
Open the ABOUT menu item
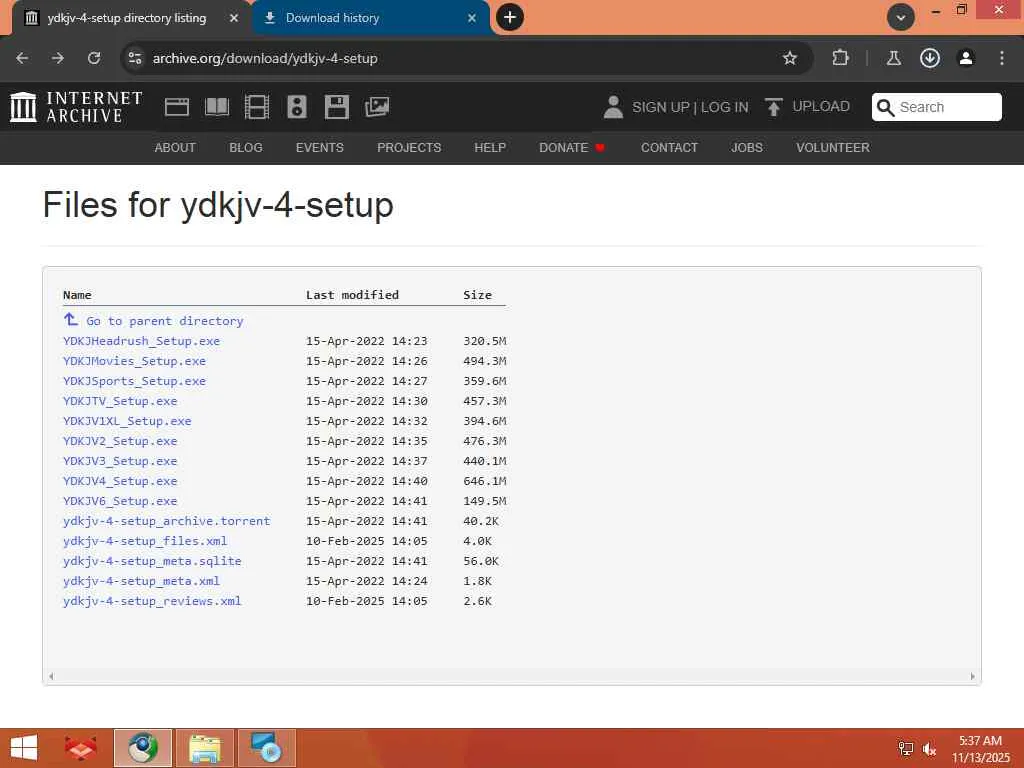175,148
